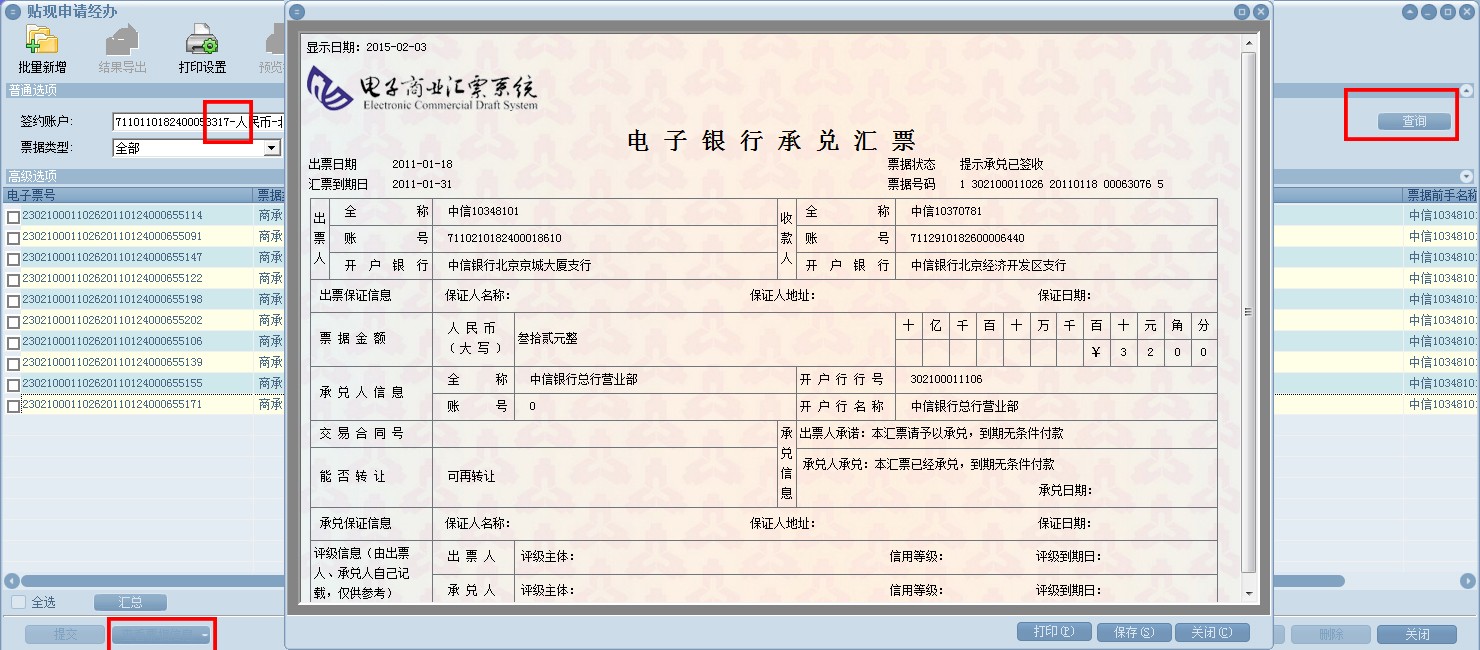Click the 批量新增 folder icon

click(42, 40)
